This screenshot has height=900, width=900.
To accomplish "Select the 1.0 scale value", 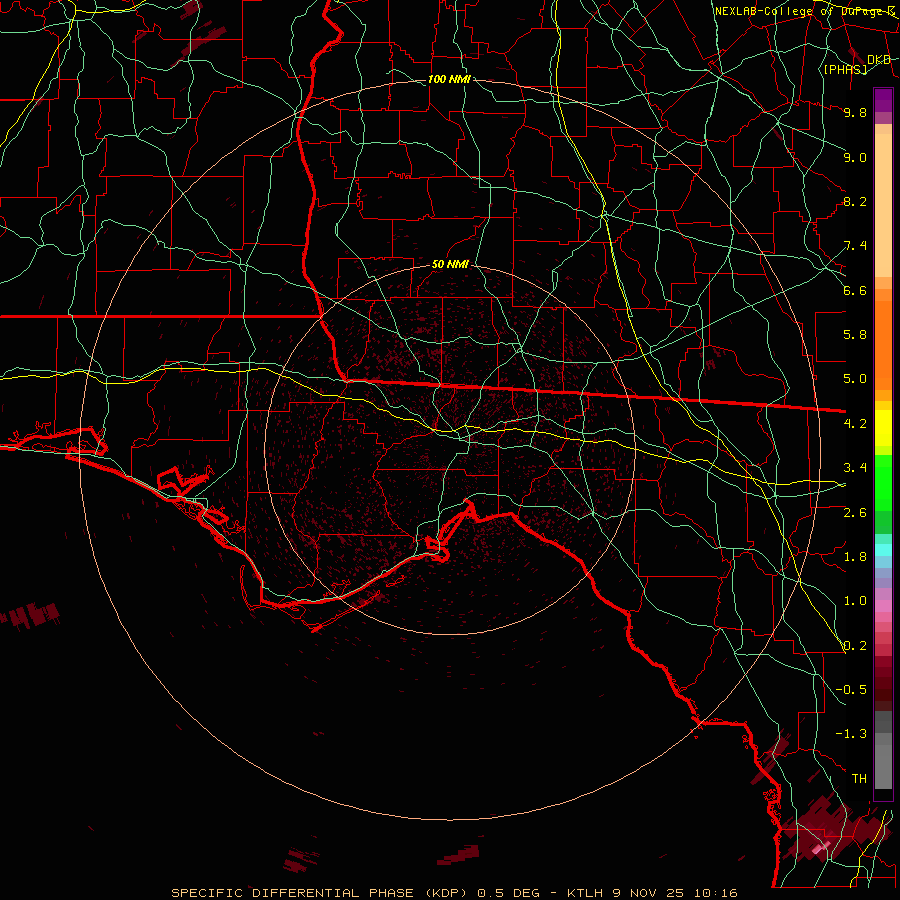I will tap(855, 601).
